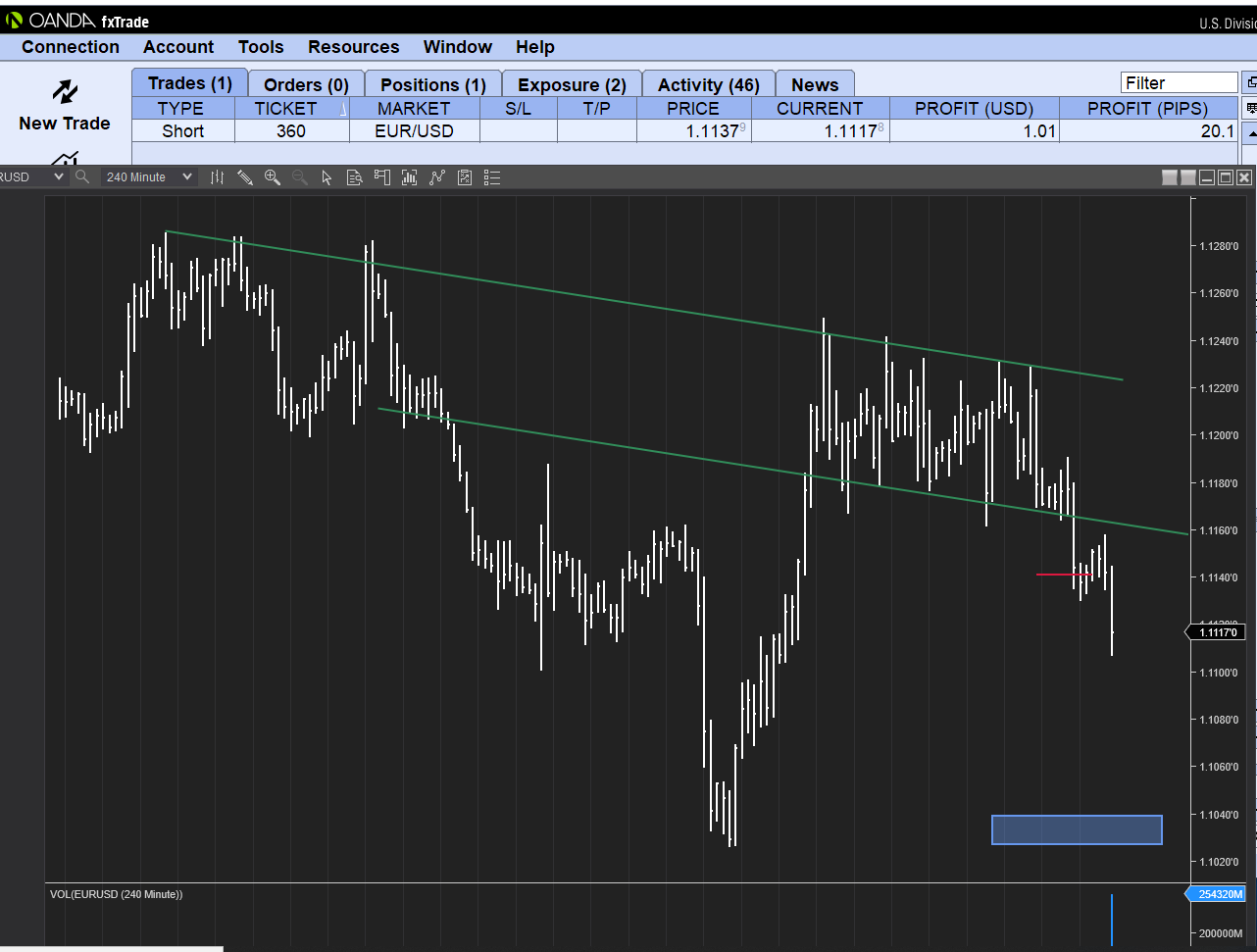The image size is (1257, 952).
Task: Click the first gray chart window button
Action: [x=1169, y=176]
